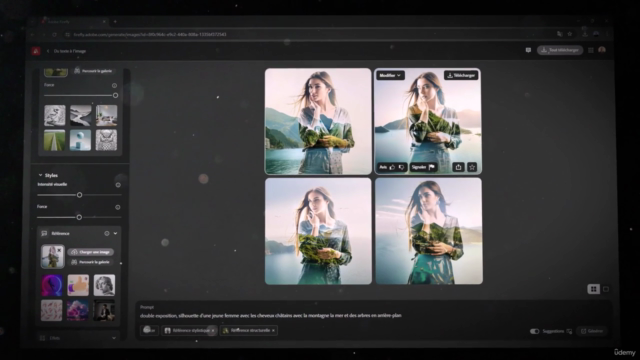Show info for Intensité visuelle
Image resolution: width=640 pixels, height=360 pixels.
[118, 185]
